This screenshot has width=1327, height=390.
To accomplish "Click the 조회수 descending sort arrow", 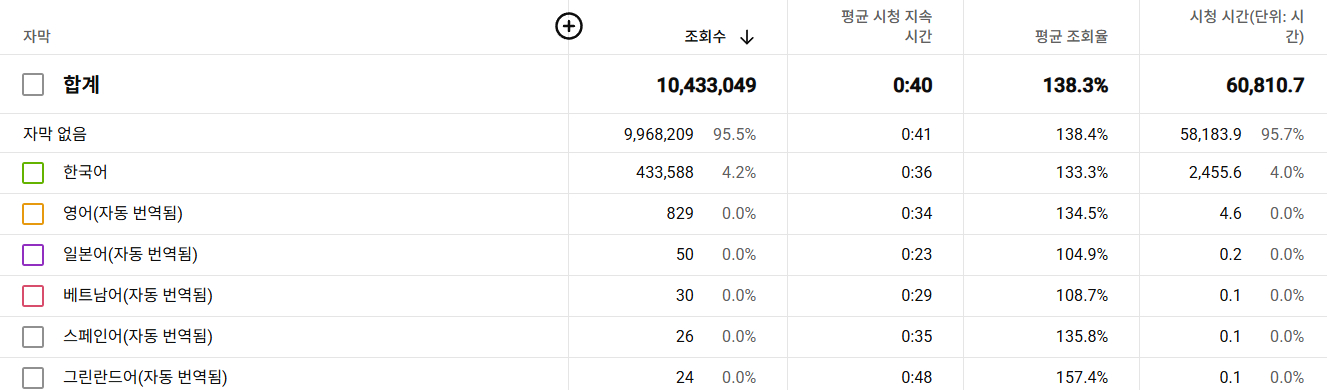I will tap(747, 37).
